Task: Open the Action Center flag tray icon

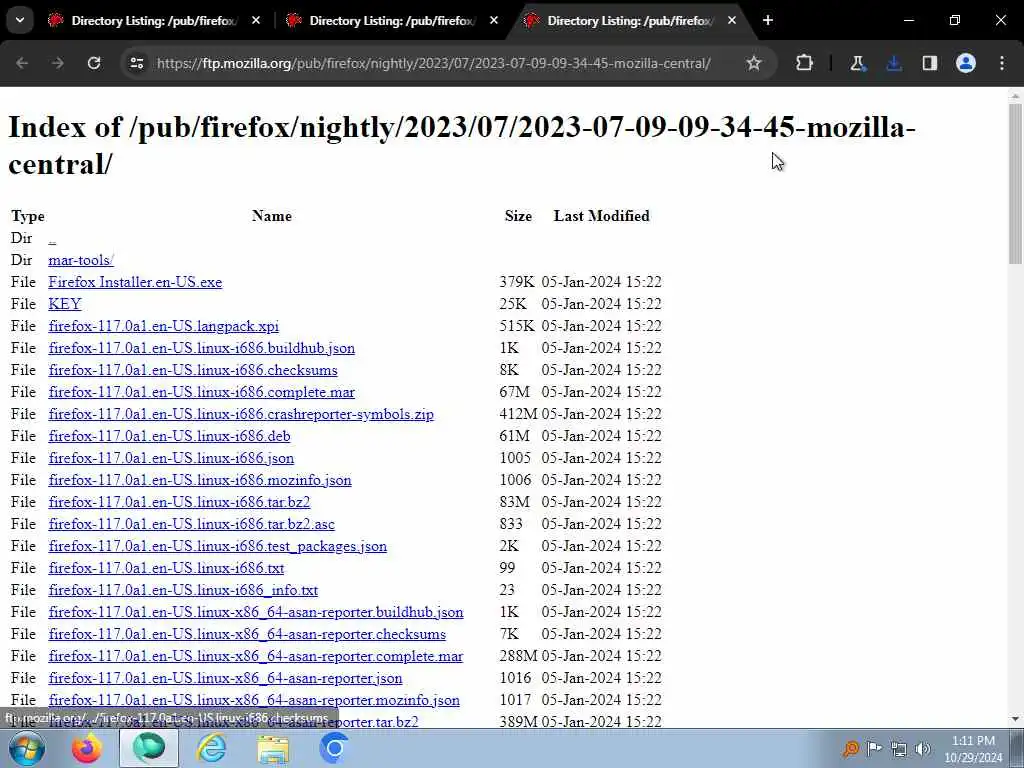Action: 874,749
